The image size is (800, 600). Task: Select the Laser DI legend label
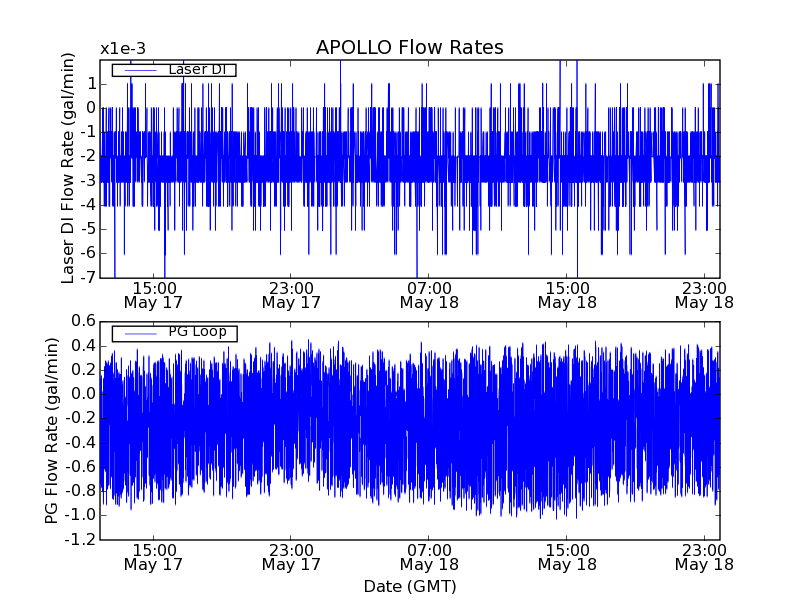coord(196,69)
